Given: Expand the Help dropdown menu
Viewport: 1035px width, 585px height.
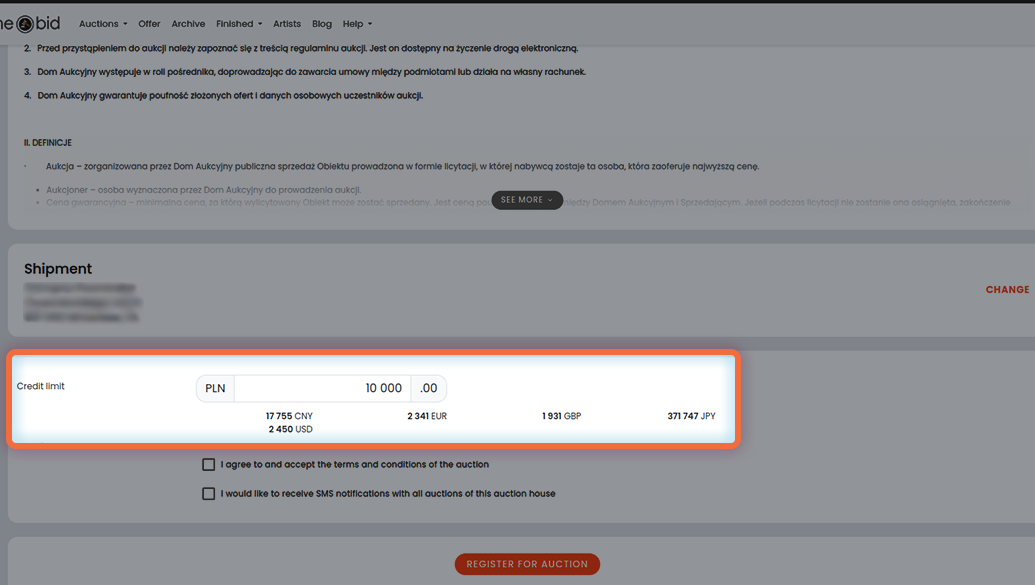Looking at the screenshot, I should point(357,24).
